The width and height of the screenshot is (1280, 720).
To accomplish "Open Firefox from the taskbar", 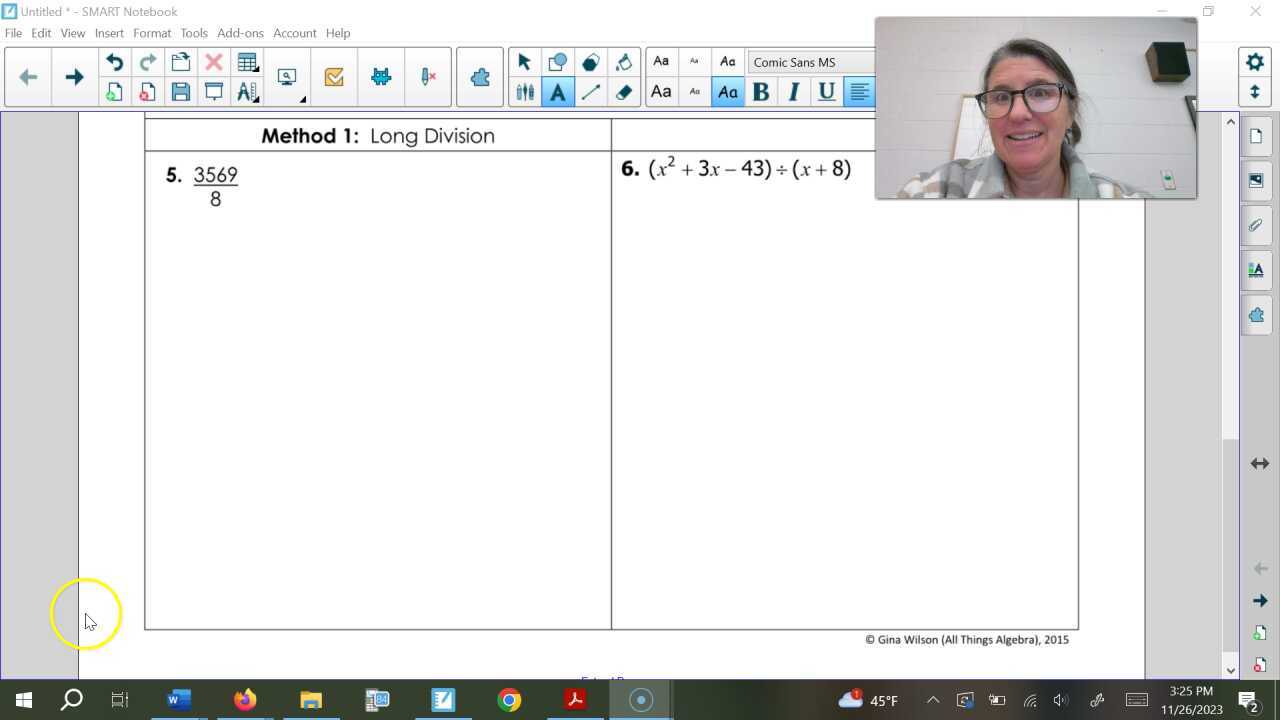I will (245, 699).
